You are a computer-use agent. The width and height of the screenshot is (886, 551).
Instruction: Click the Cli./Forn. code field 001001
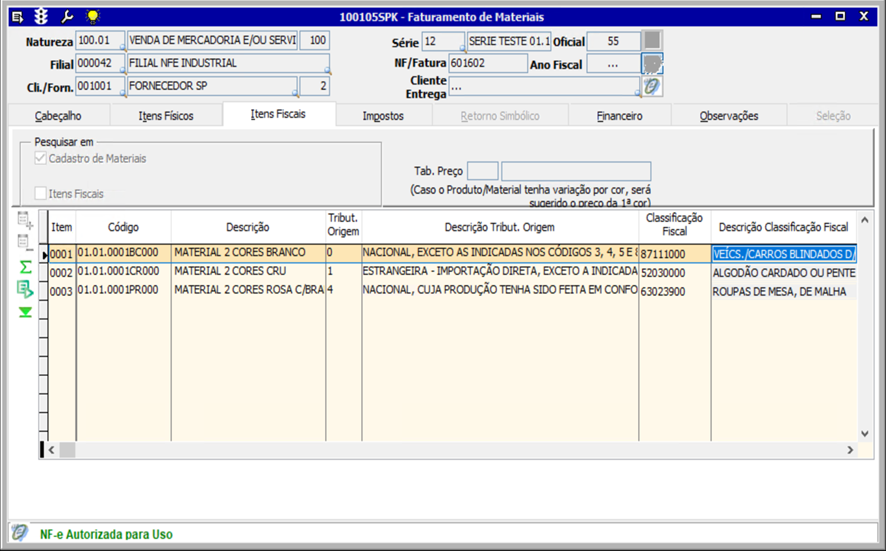pyautogui.click(x=99, y=86)
